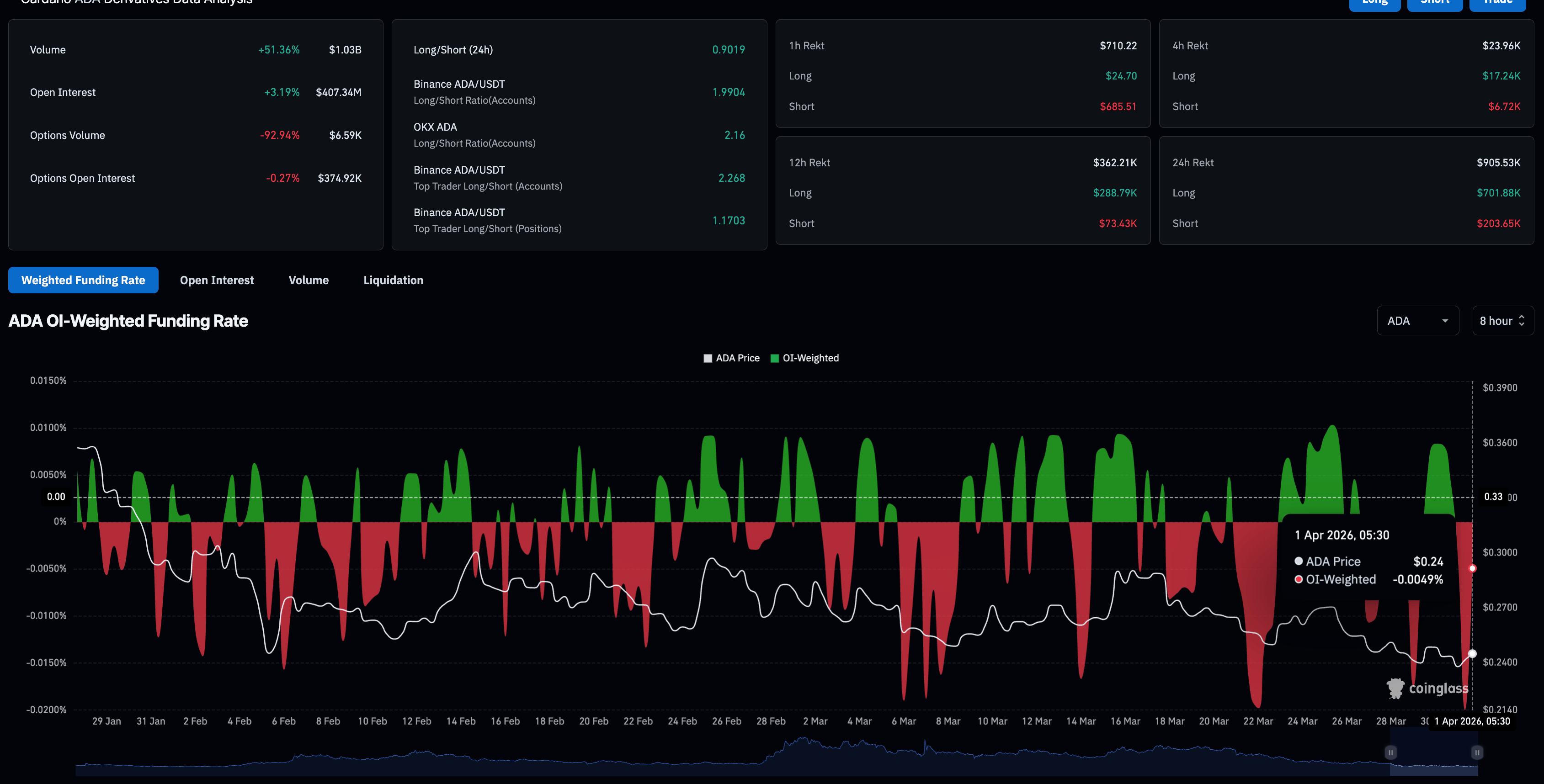1544x784 pixels.
Task: Click the green OI-Weighted legend square
Action: 774,358
